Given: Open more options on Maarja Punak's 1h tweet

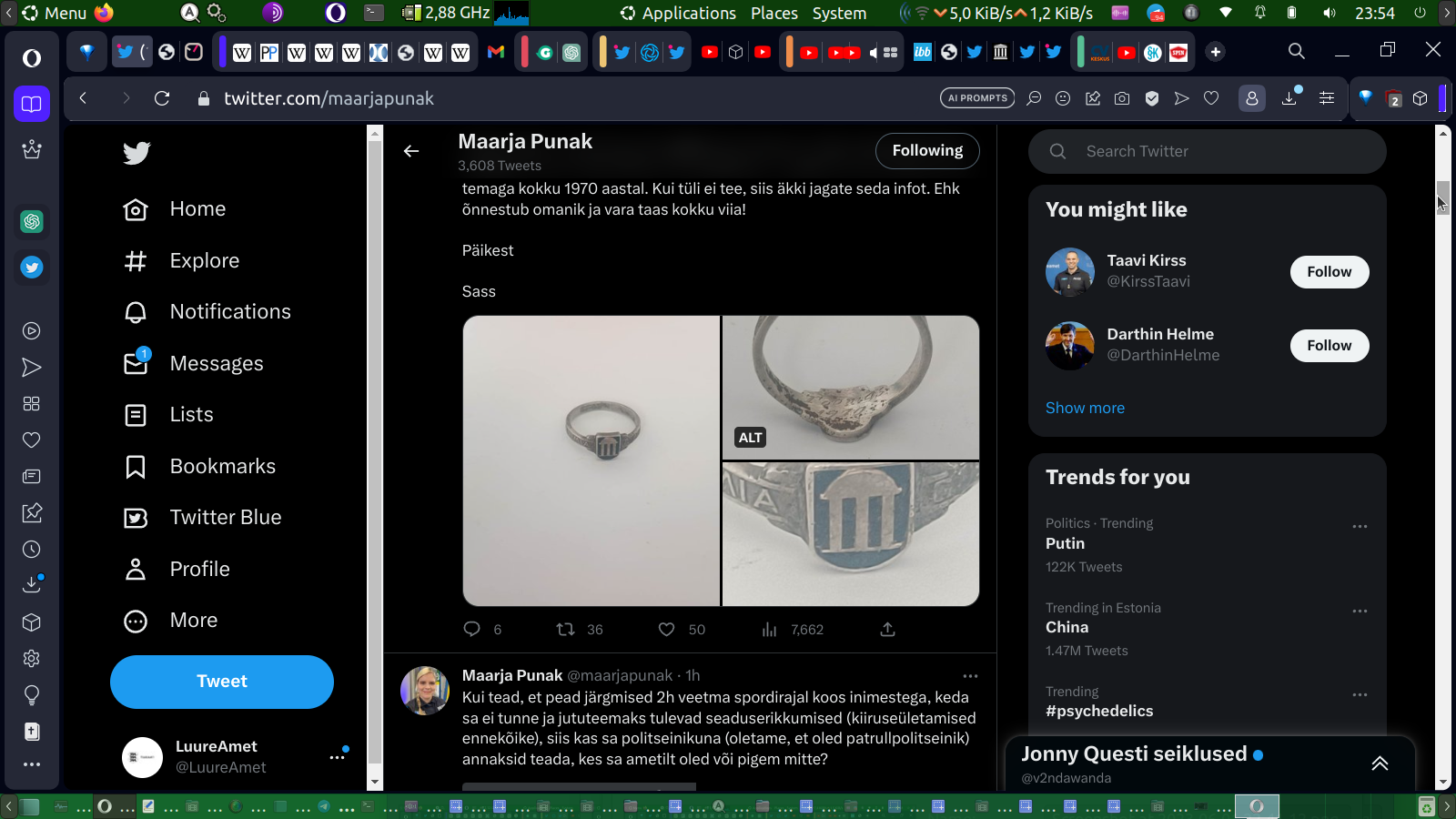Looking at the screenshot, I should [970, 676].
